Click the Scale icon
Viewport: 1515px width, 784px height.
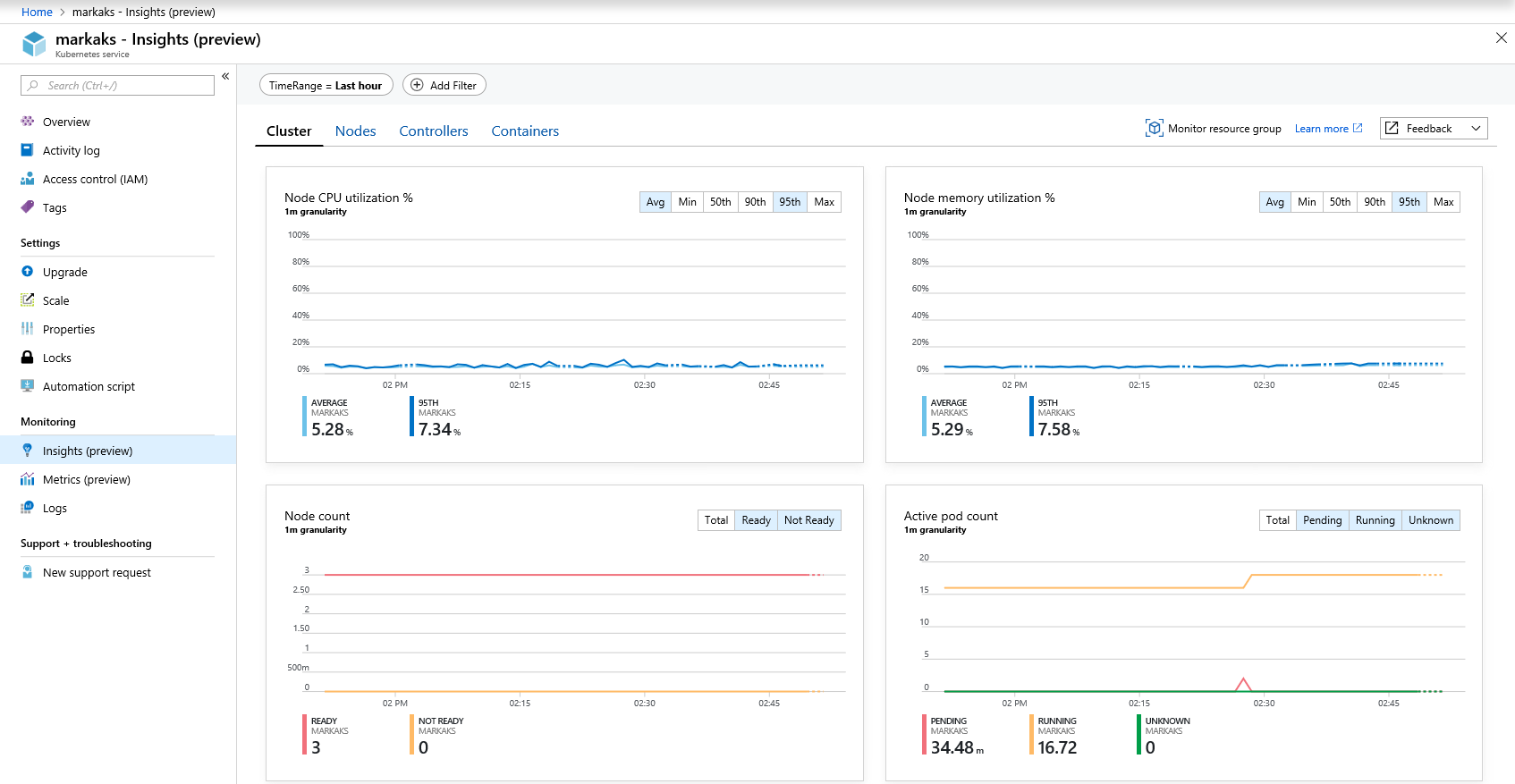pyautogui.click(x=28, y=300)
